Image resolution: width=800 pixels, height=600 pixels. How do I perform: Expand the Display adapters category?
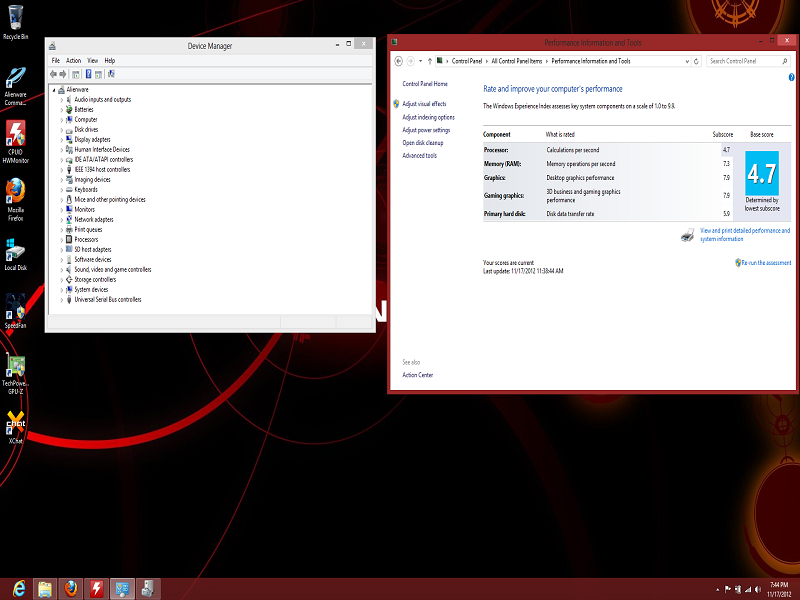pyautogui.click(x=62, y=140)
